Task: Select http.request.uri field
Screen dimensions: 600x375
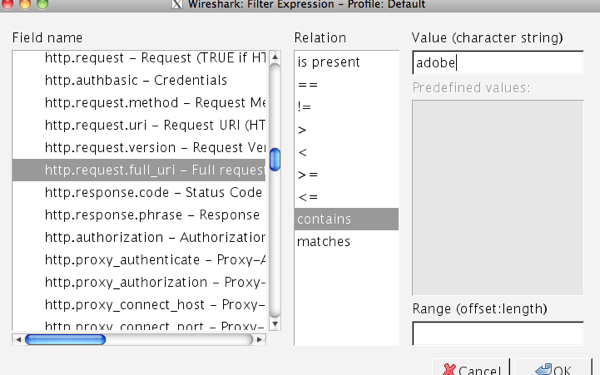Action: click(139, 125)
